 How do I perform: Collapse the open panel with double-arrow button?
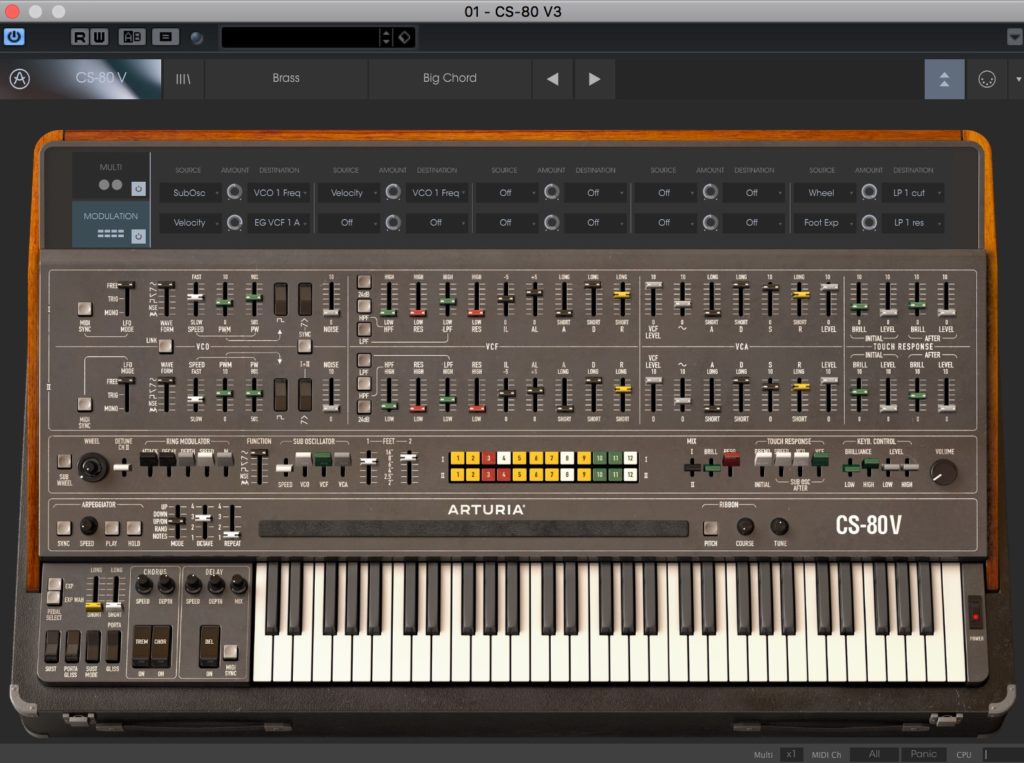click(944, 79)
